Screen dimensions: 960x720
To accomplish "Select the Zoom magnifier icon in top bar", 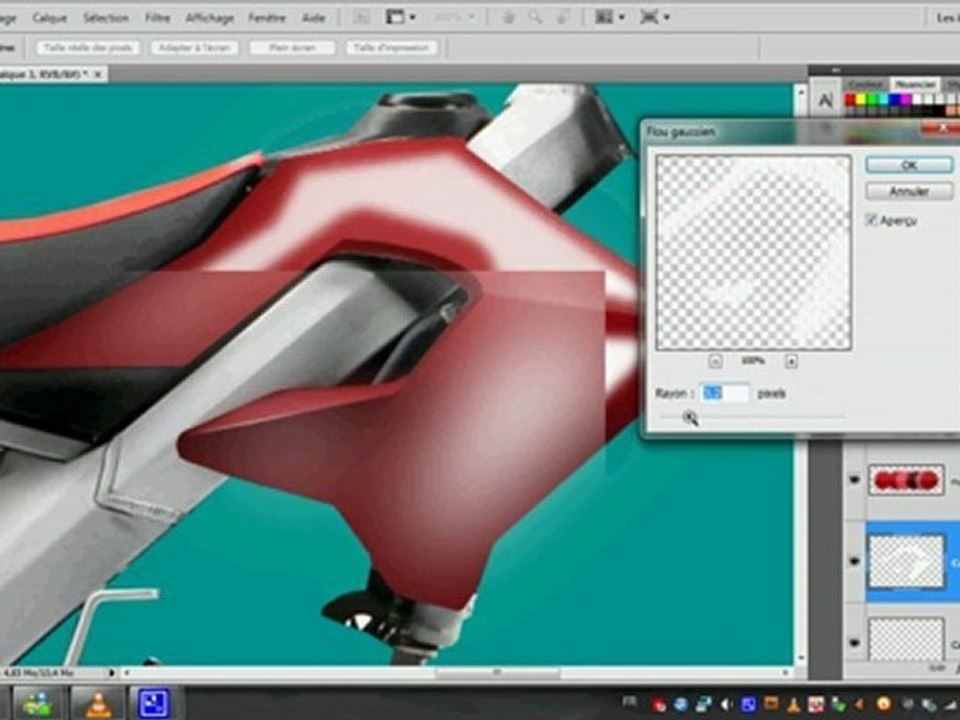I will [535, 17].
